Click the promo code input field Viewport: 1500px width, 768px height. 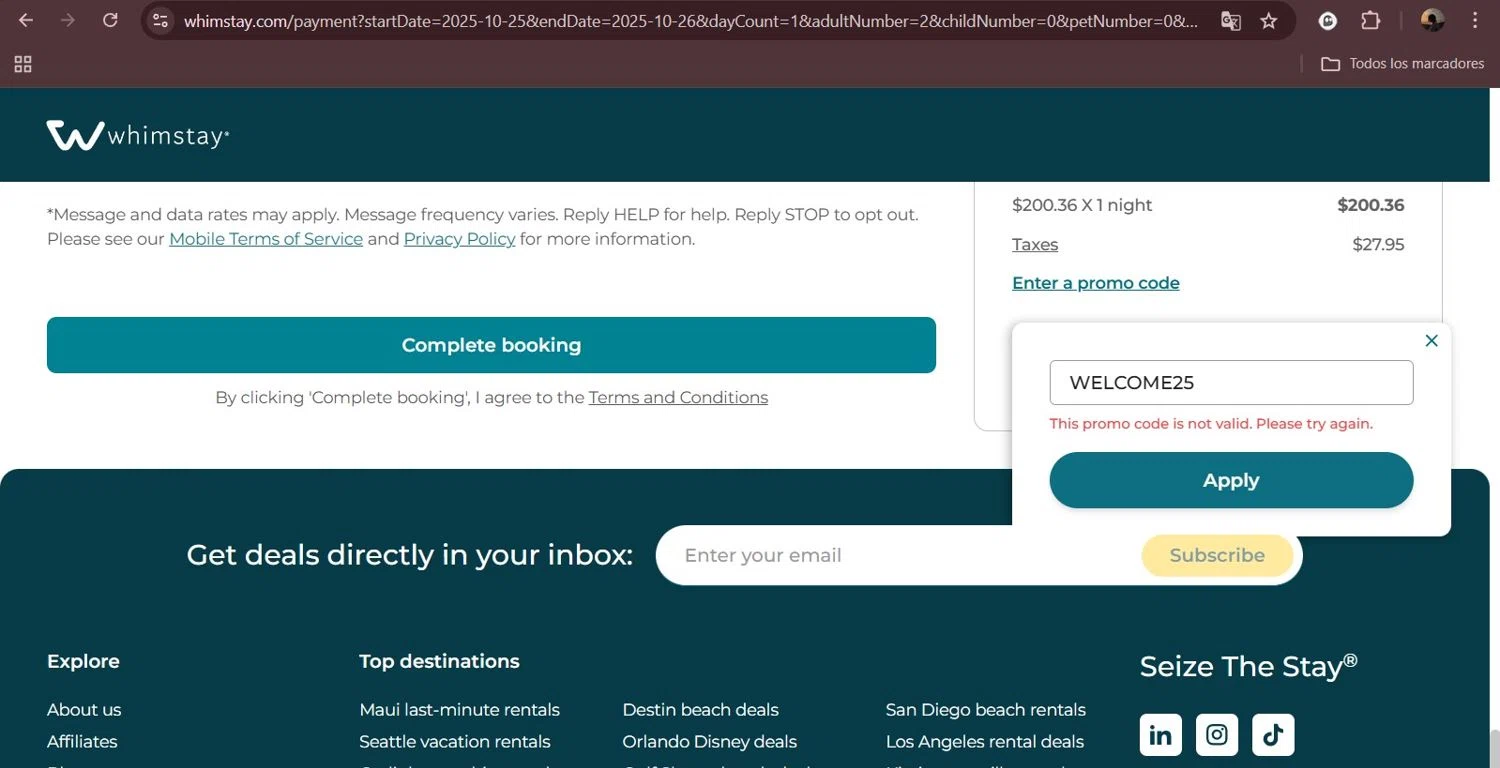point(1231,382)
